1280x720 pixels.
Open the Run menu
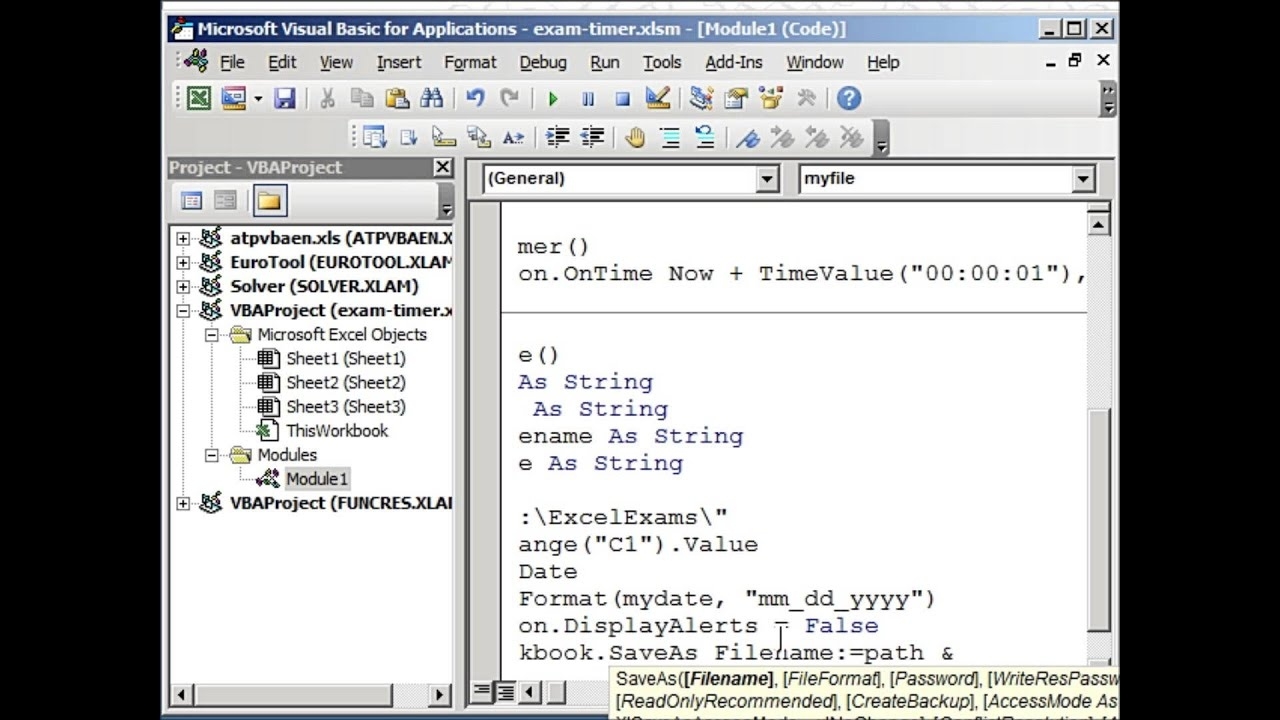(605, 62)
